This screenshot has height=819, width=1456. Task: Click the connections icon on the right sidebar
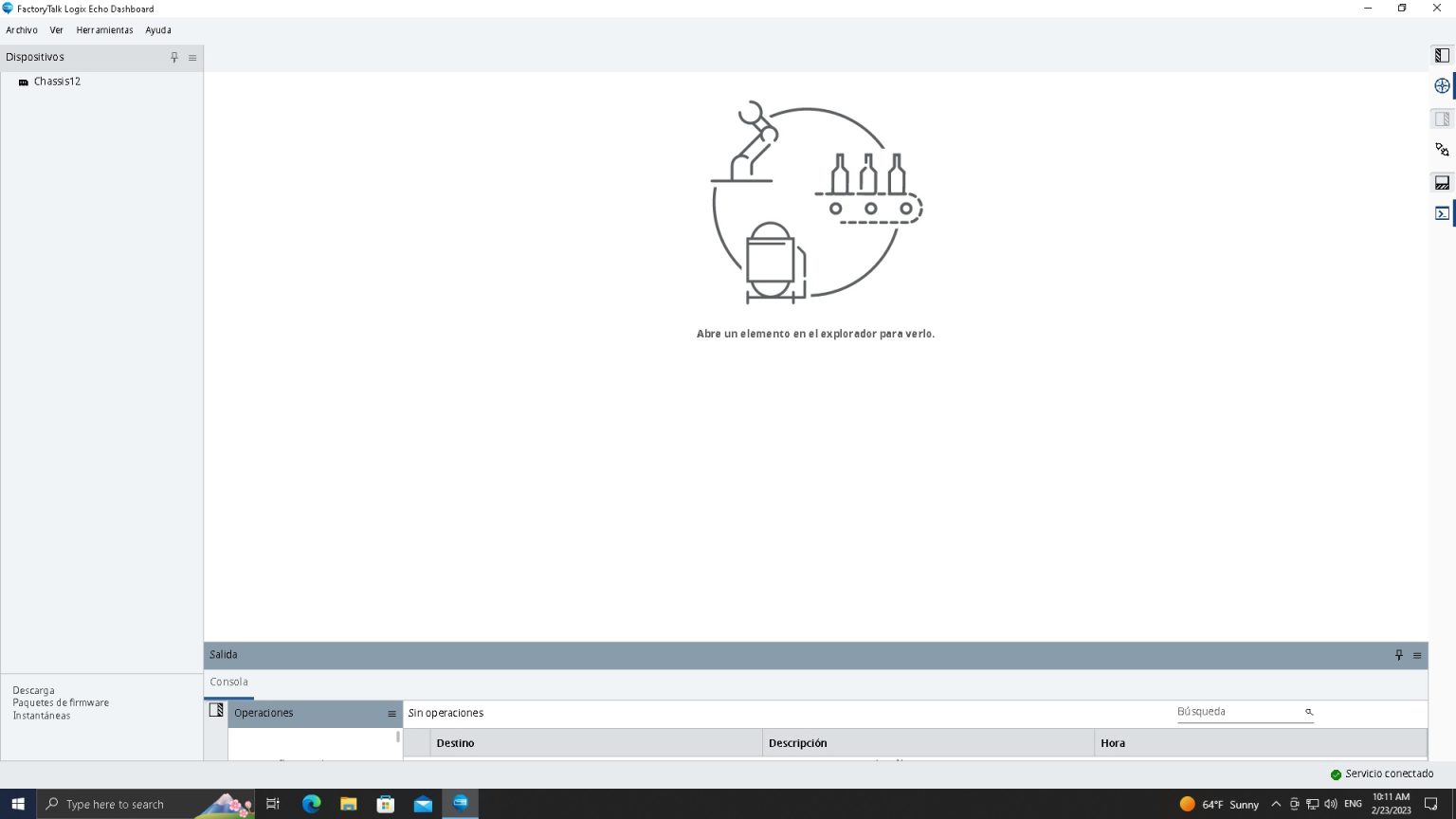tap(1442, 149)
